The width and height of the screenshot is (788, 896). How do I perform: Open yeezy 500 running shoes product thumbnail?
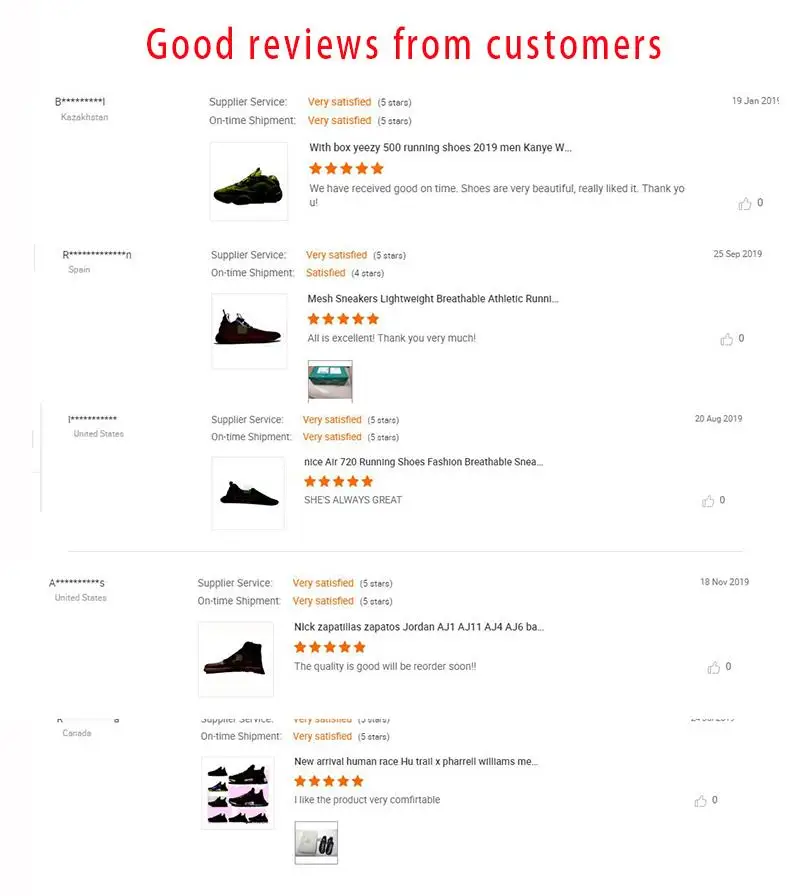pyautogui.click(x=249, y=182)
